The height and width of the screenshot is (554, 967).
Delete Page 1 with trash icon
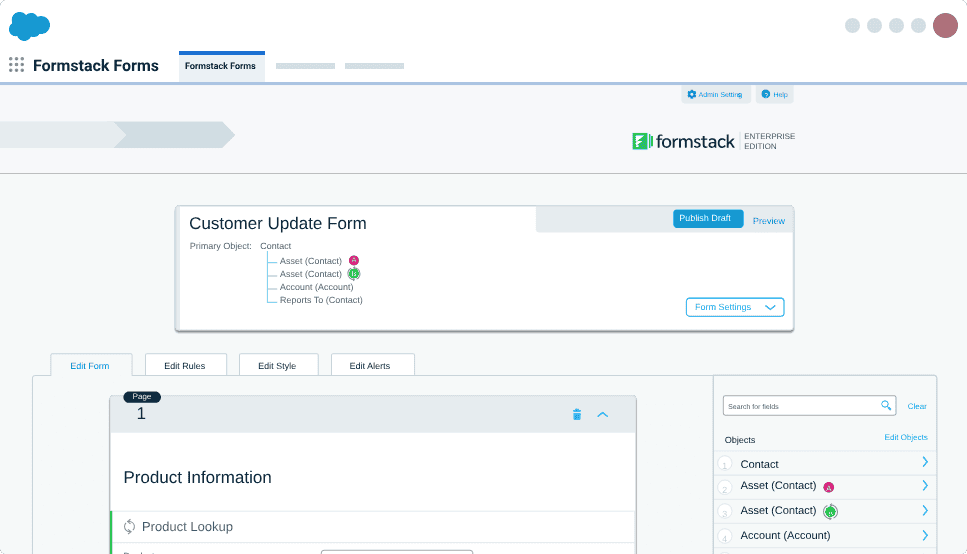(x=577, y=415)
